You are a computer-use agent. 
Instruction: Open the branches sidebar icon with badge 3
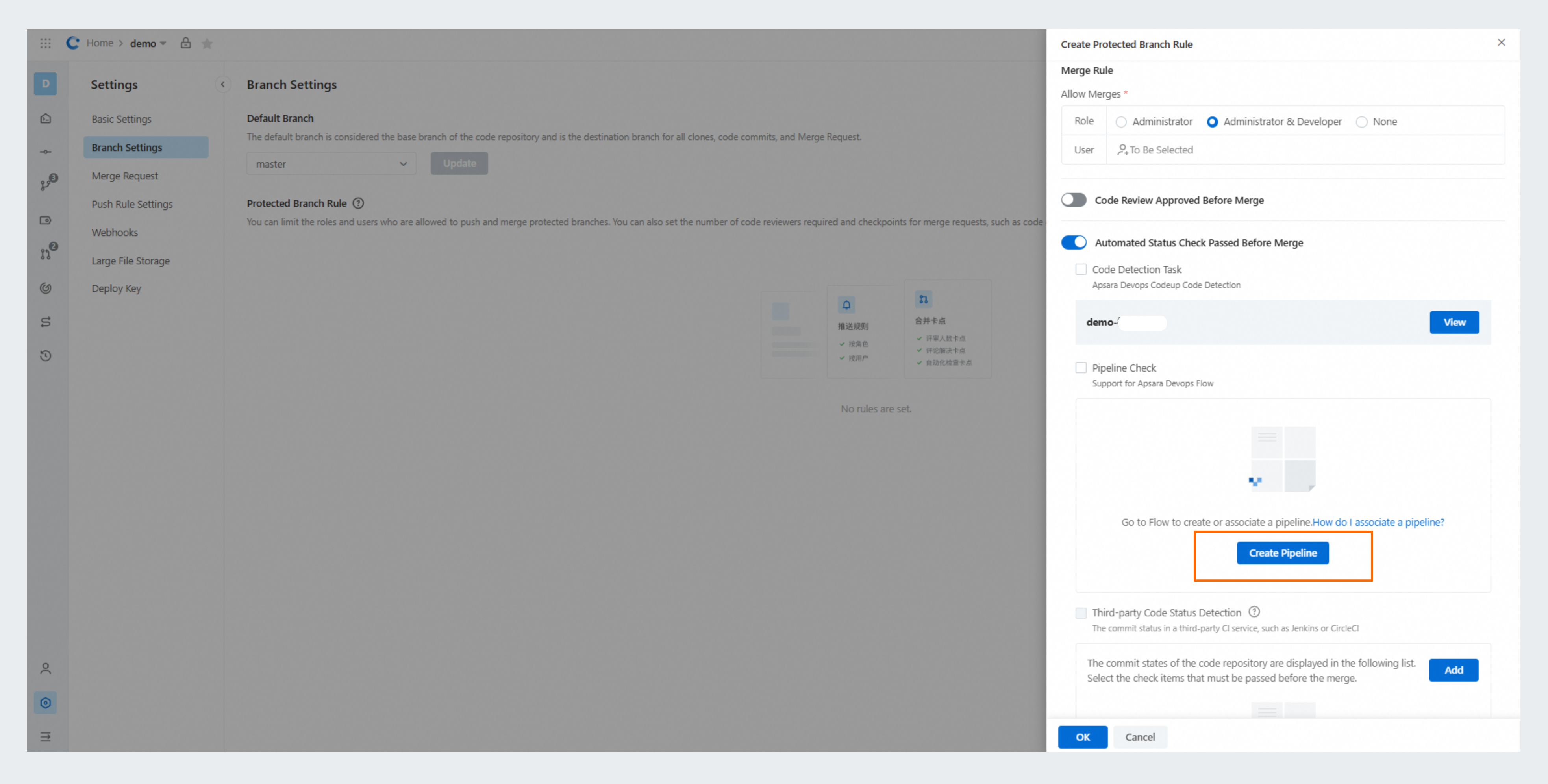pyautogui.click(x=46, y=184)
